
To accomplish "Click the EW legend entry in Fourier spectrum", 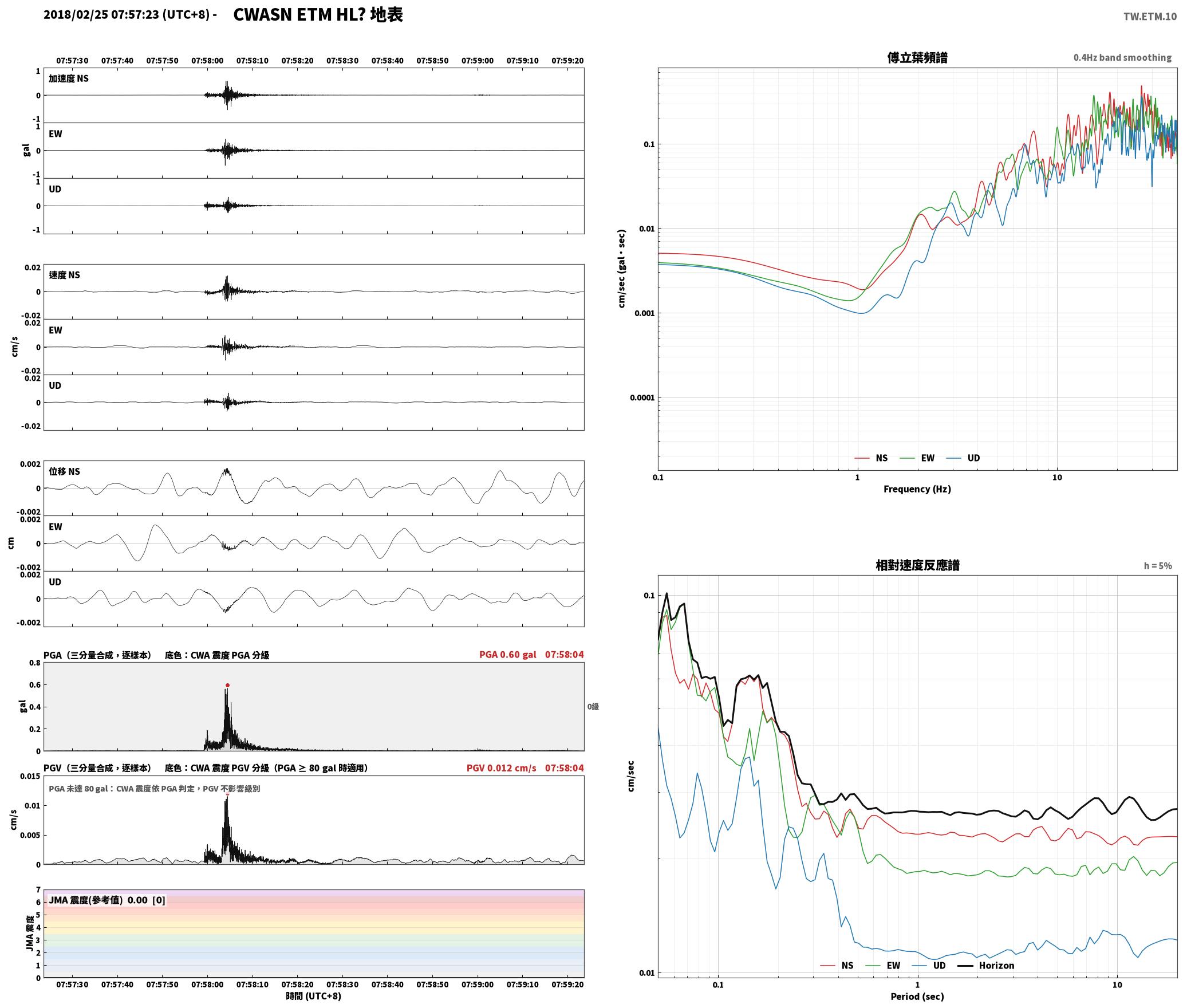I will 917,458.
